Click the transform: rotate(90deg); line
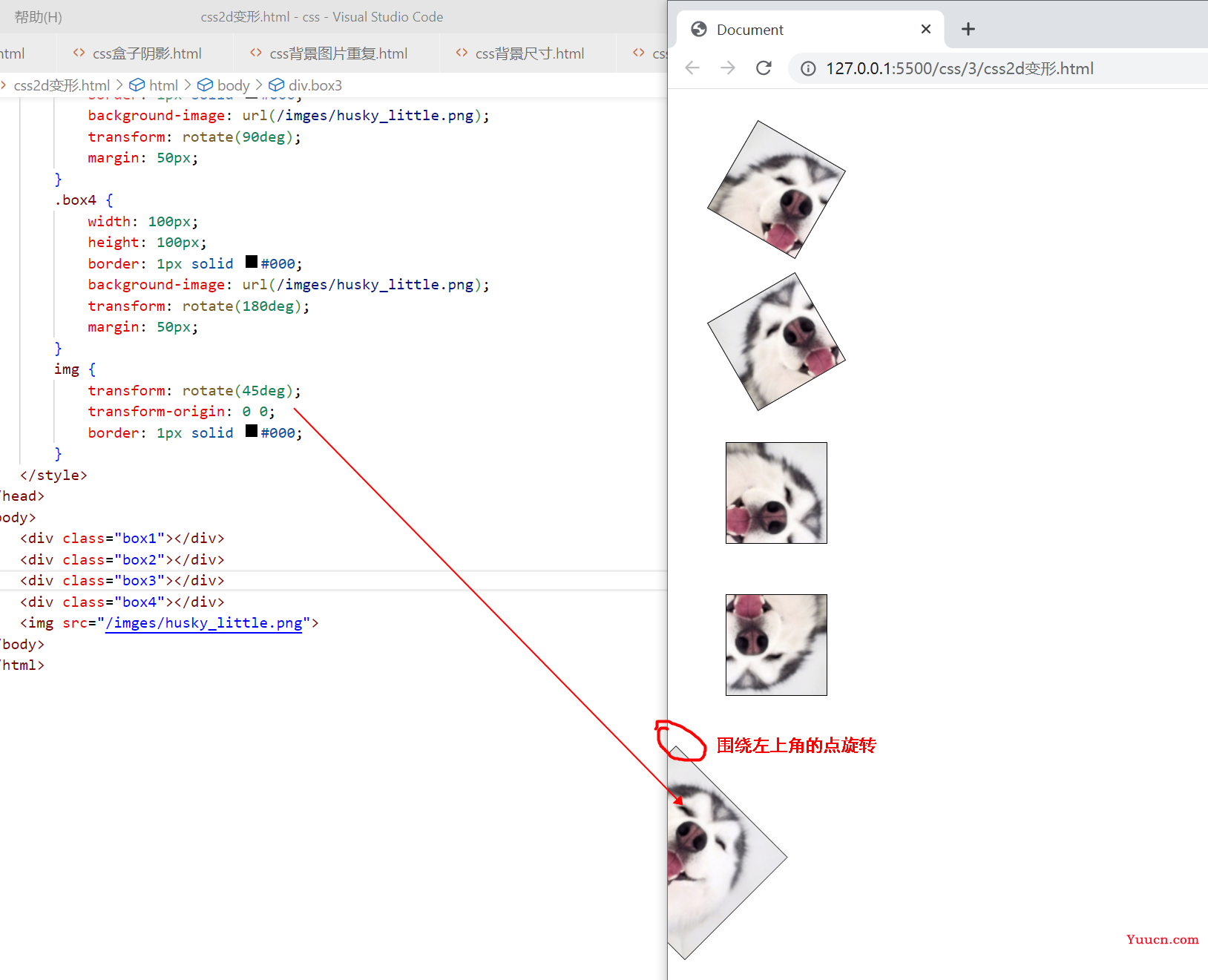1208x980 pixels. (194, 137)
